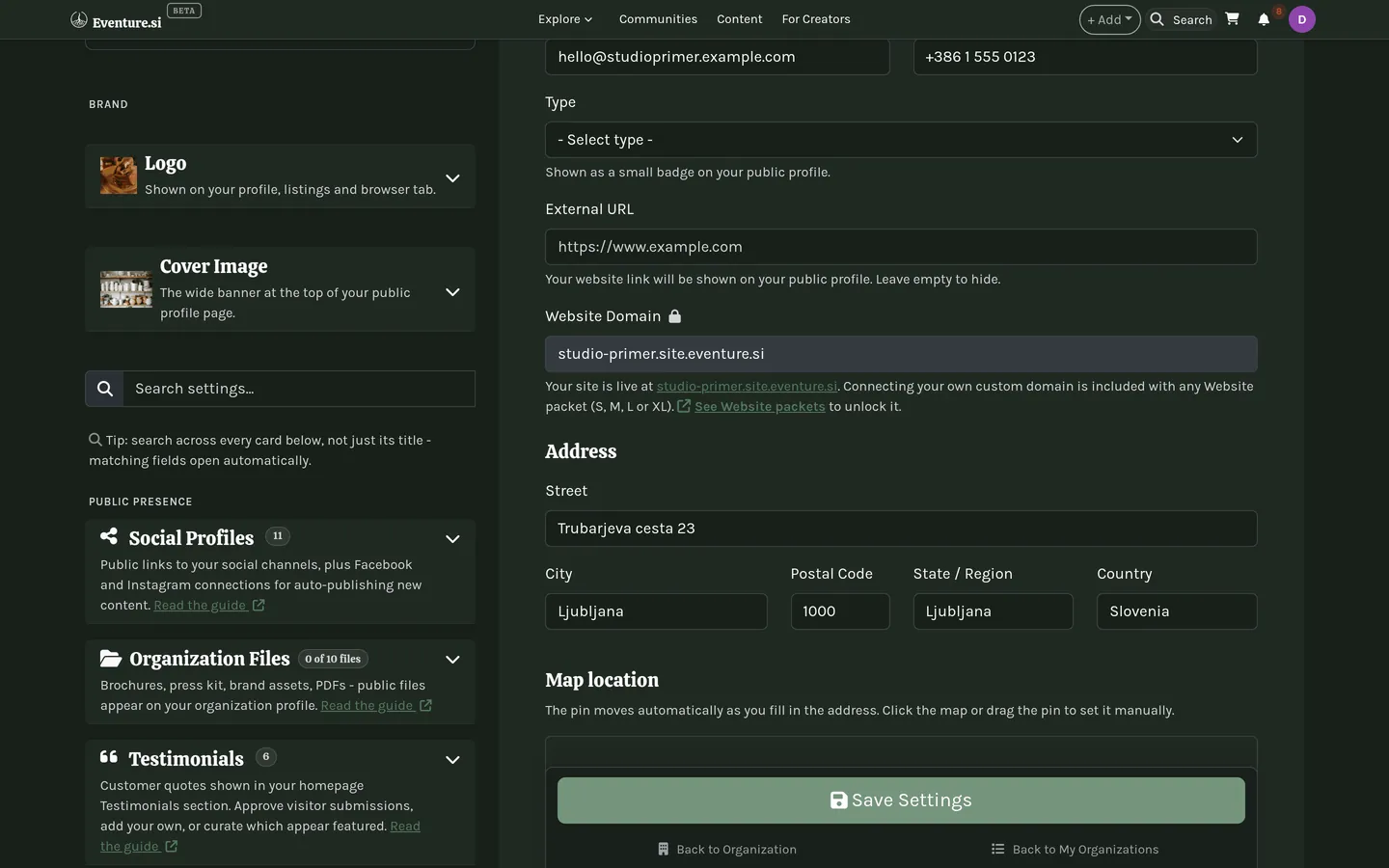Open notifications bell icon
This screenshot has width=1389, height=868.
tap(1264, 19)
